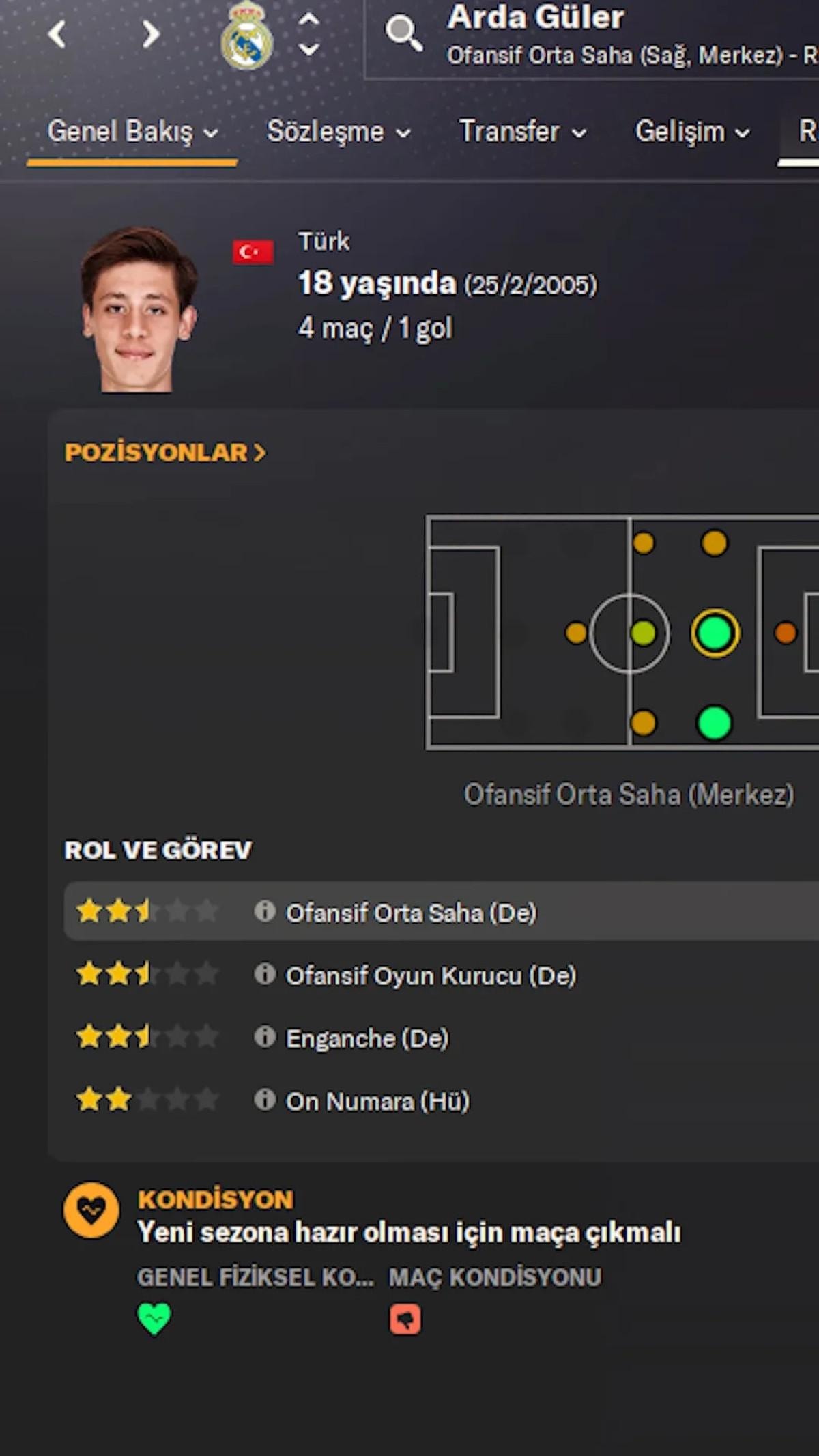
Task: Click the forward navigation arrow
Action: tap(150, 34)
